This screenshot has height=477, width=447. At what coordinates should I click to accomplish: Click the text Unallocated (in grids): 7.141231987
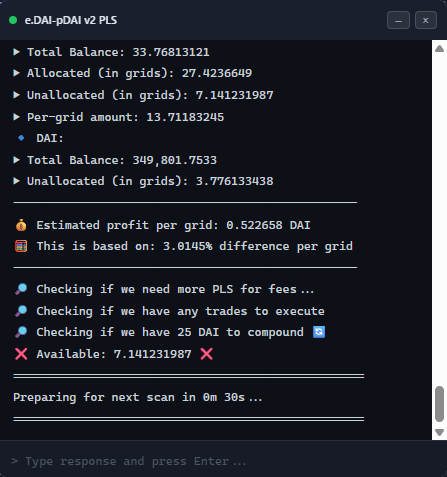150,95
